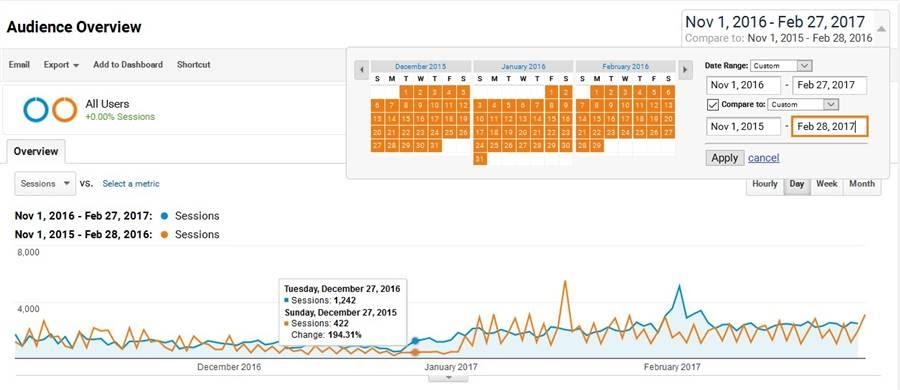Open the Compare to Custom dropdown
Screen dimensions: 900x390
(804, 105)
